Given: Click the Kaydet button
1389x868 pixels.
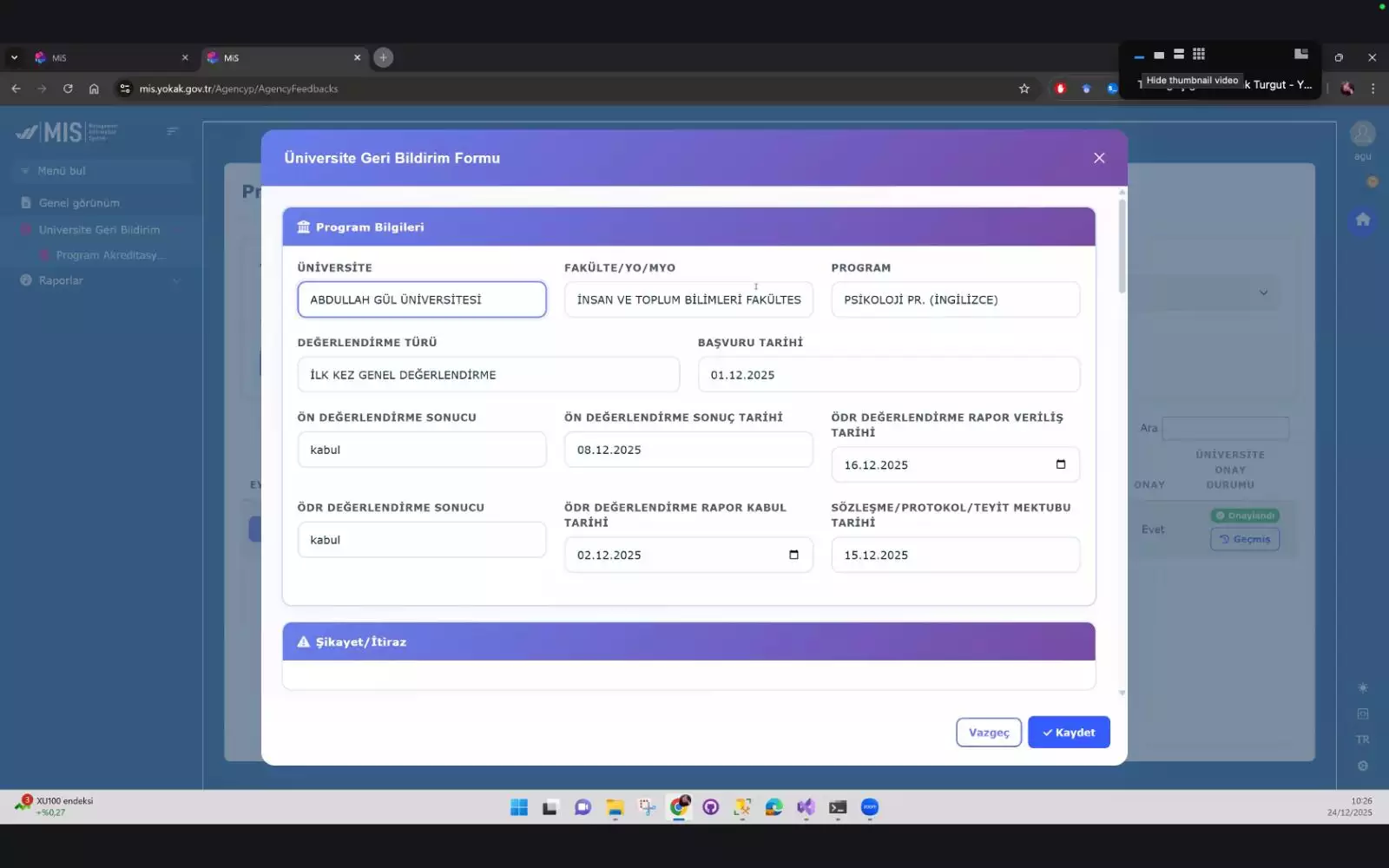Looking at the screenshot, I should [1068, 733].
